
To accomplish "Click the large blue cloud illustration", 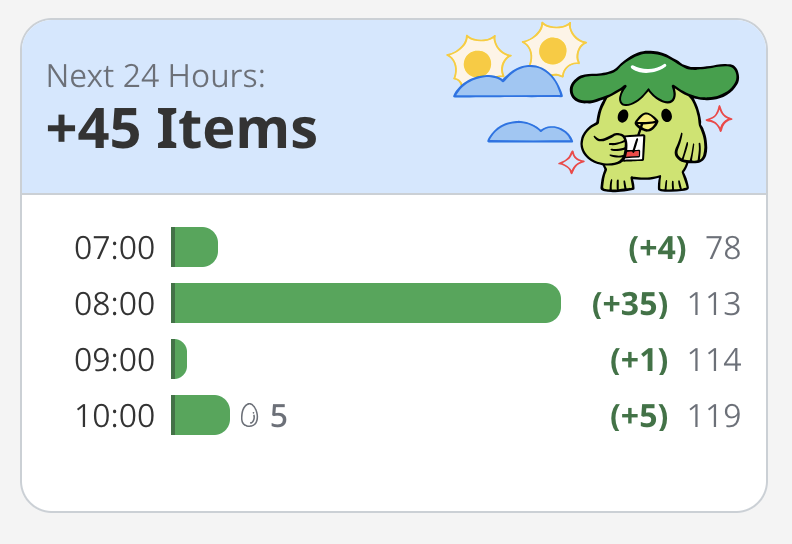I will pyautogui.click(x=508, y=82).
